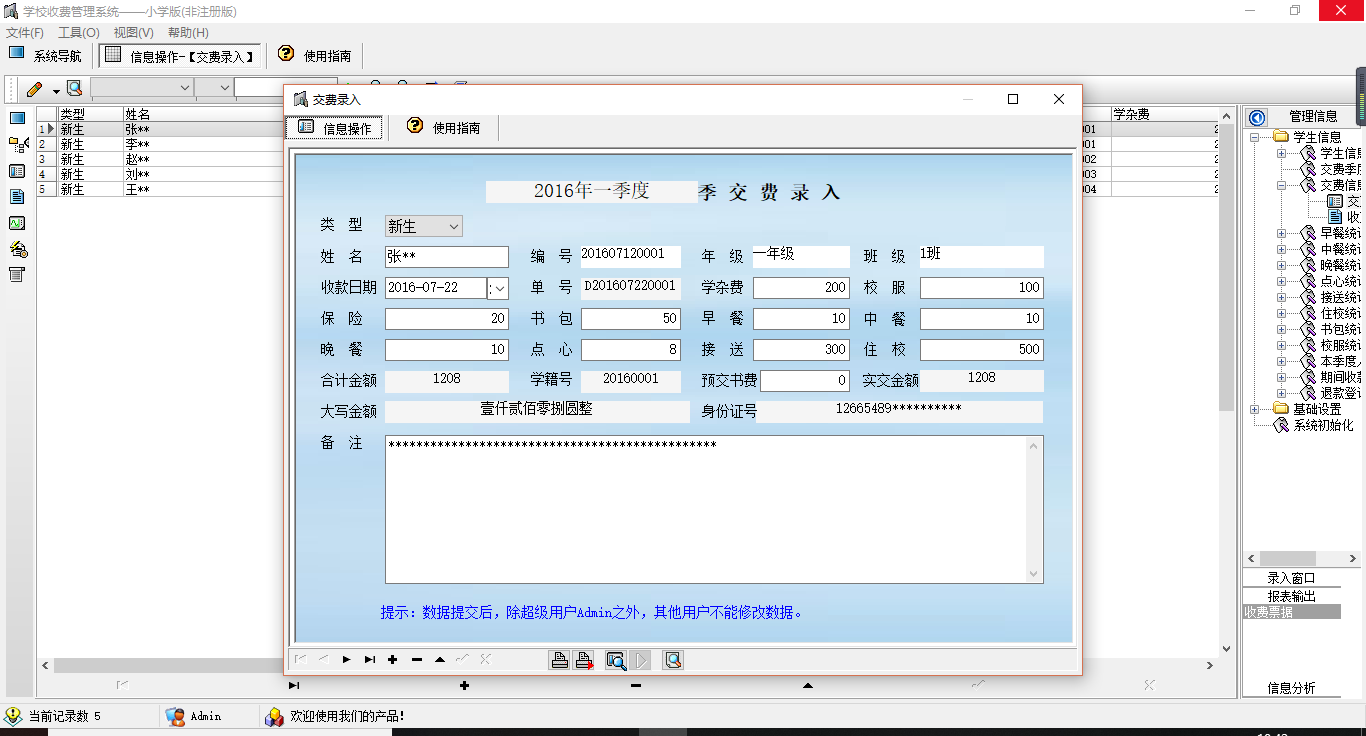Click folder tree icon in left sidebar

[x=17, y=145]
